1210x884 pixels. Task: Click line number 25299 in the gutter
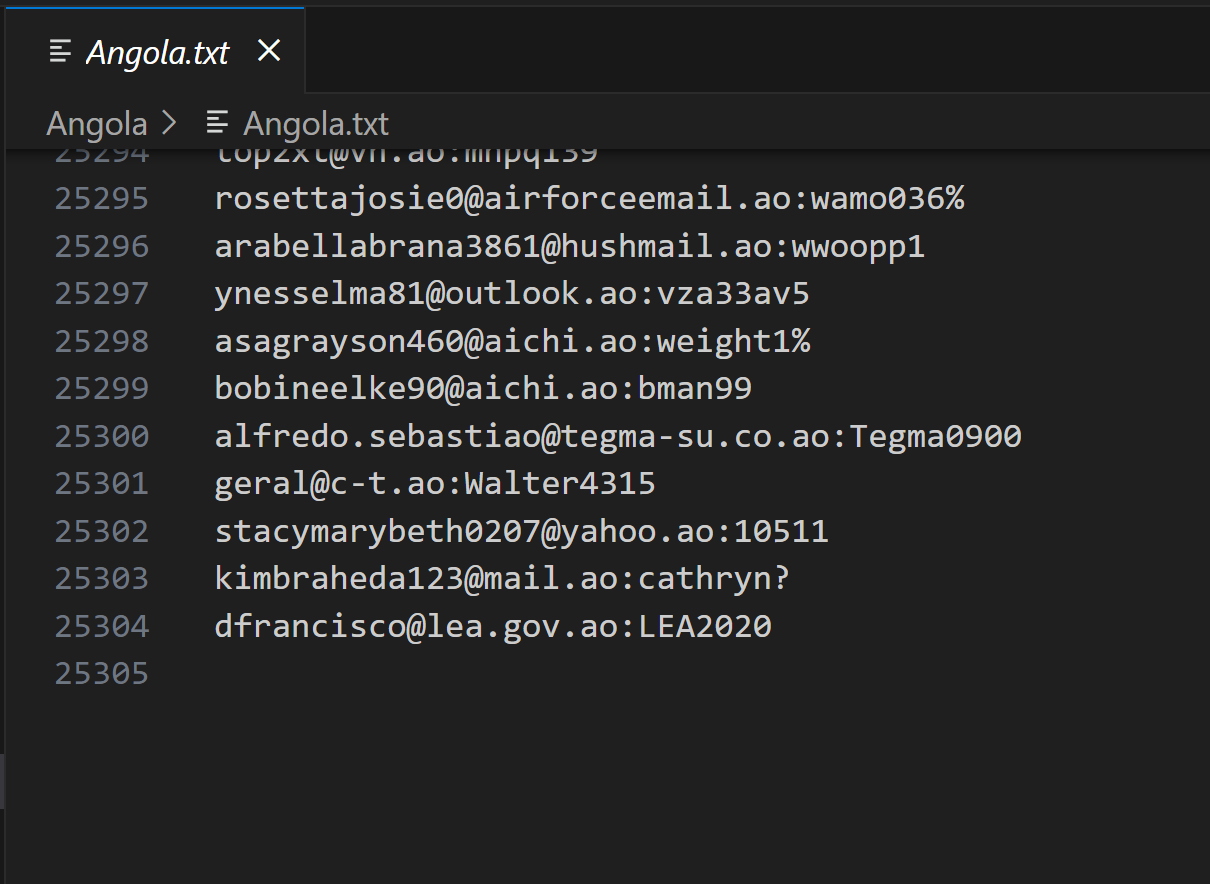pyautogui.click(x=102, y=388)
